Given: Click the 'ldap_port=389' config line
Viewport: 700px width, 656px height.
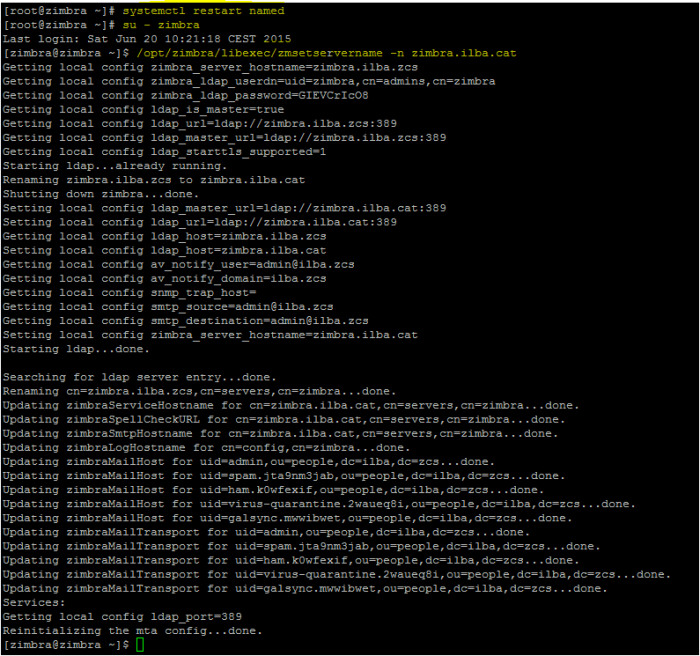Looking at the screenshot, I should coord(122,616).
